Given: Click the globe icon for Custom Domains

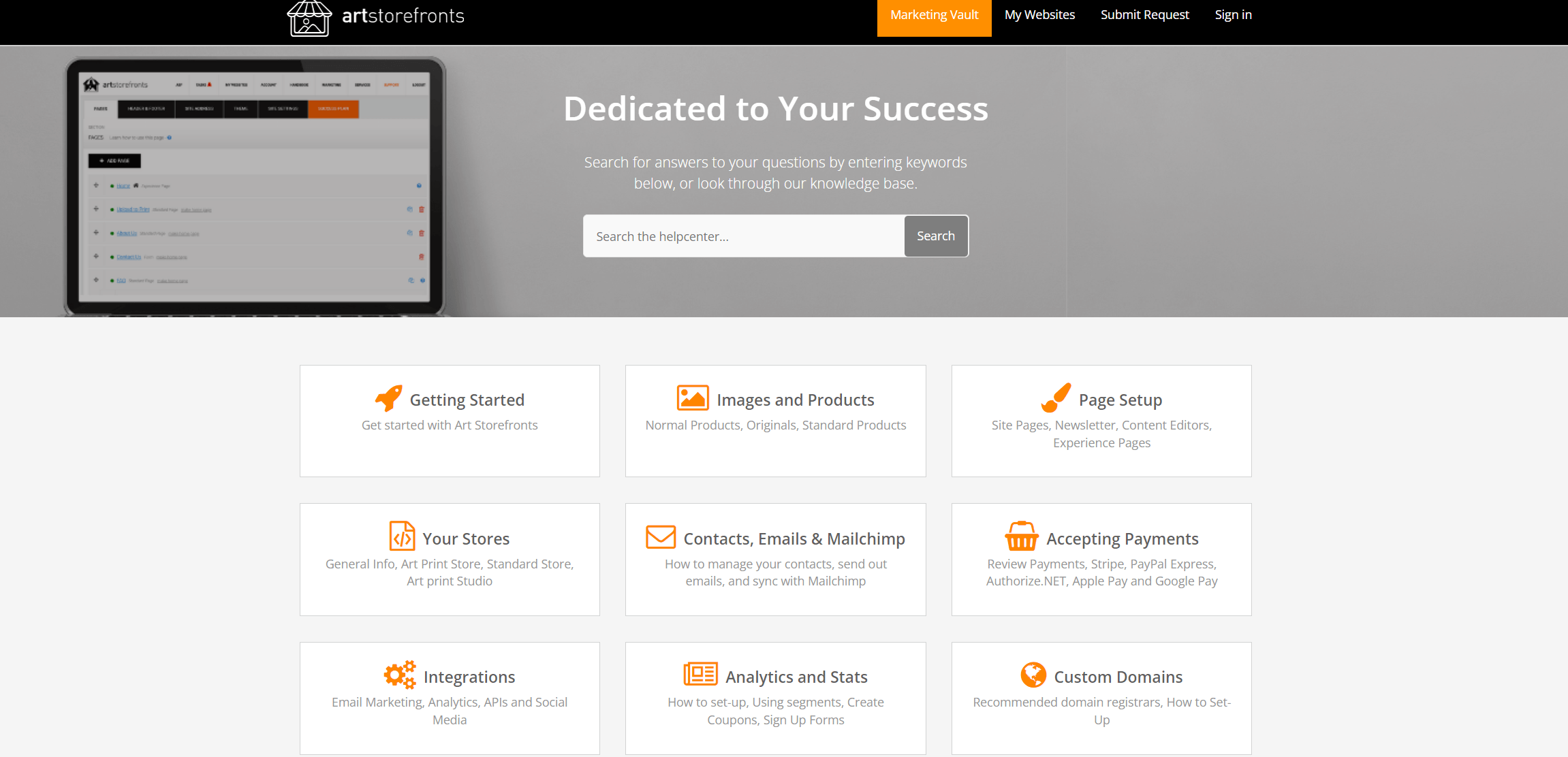Looking at the screenshot, I should [x=1033, y=675].
